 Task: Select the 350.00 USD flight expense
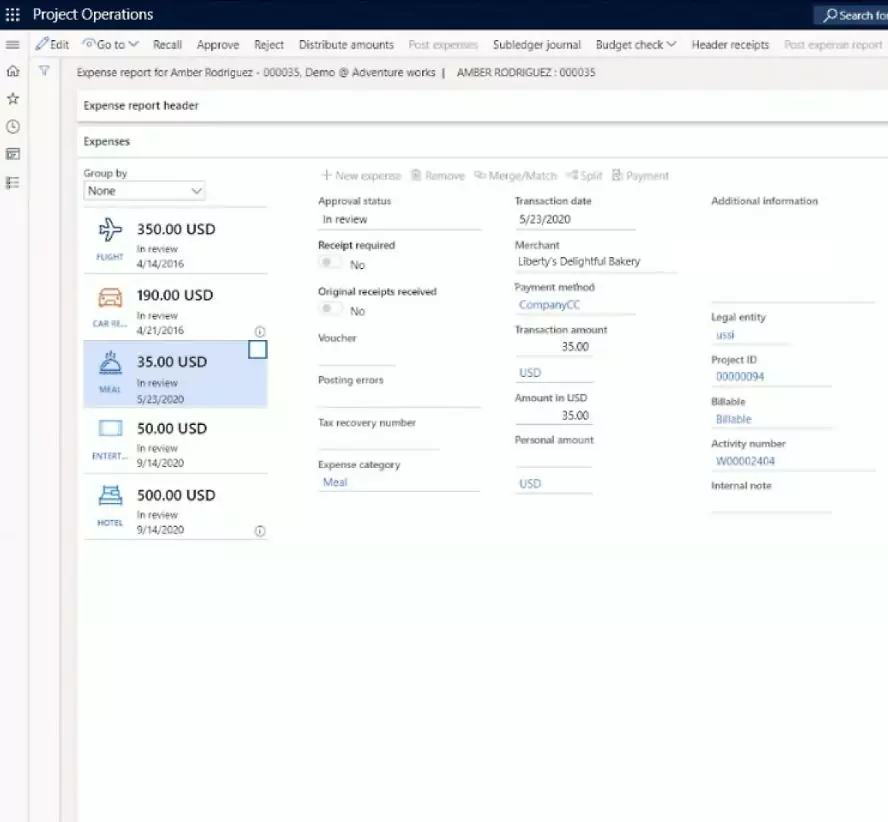[x=175, y=241]
